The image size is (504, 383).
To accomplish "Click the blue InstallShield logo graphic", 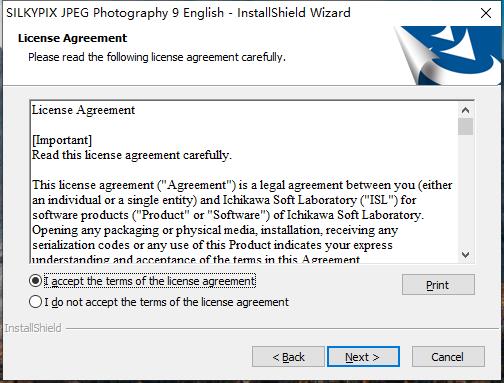I will coord(448,55).
